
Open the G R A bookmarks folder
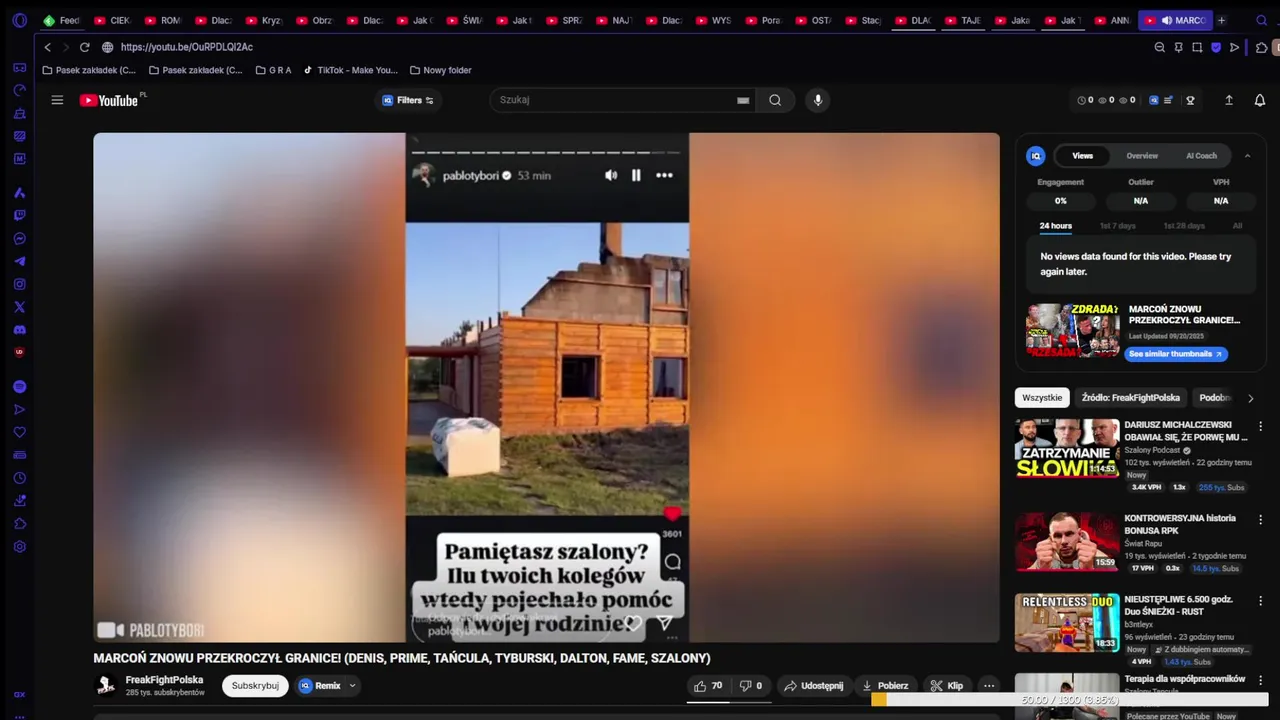click(x=274, y=70)
